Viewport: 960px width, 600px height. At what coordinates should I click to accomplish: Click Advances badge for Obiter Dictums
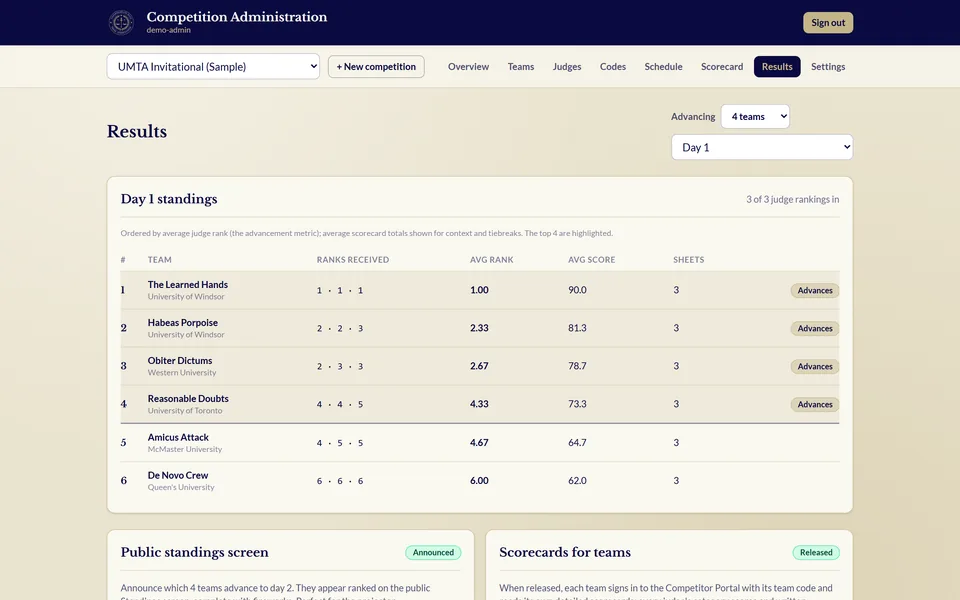point(815,367)
